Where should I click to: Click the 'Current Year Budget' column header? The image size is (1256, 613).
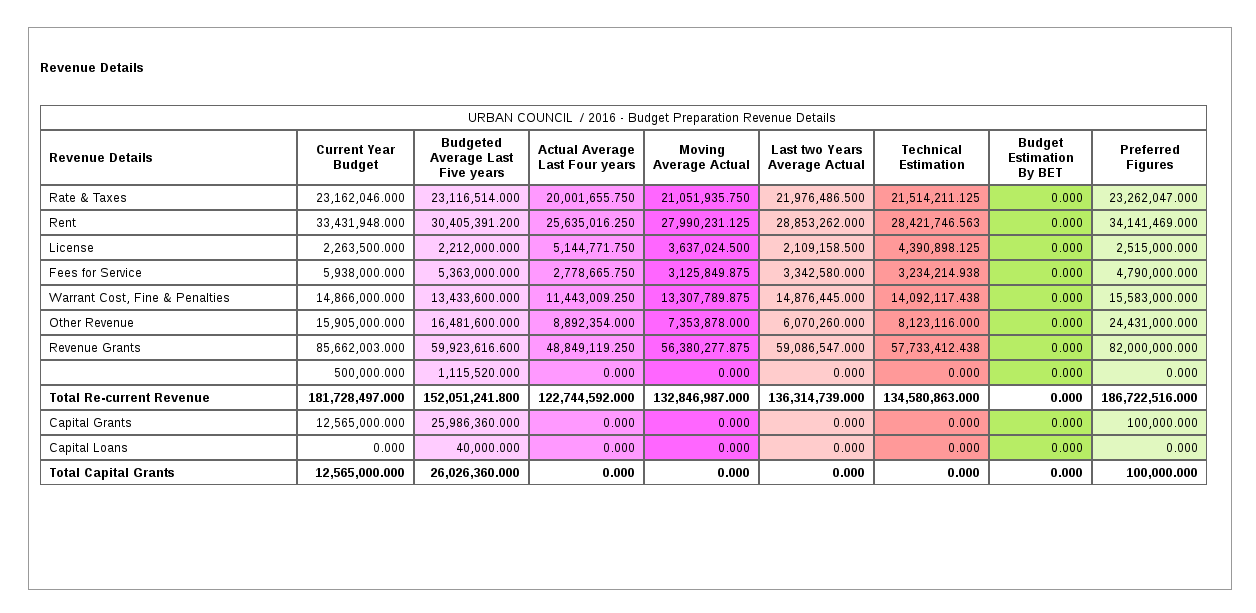[355, 157]
